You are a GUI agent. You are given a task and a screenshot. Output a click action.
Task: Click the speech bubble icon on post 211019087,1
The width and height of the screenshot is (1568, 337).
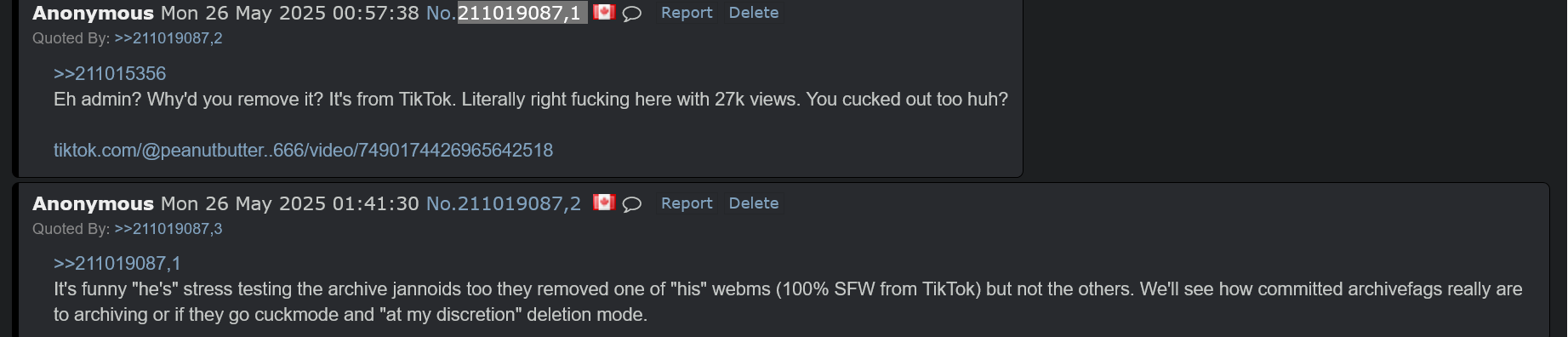pyautogui.click(x=631, y=14)
